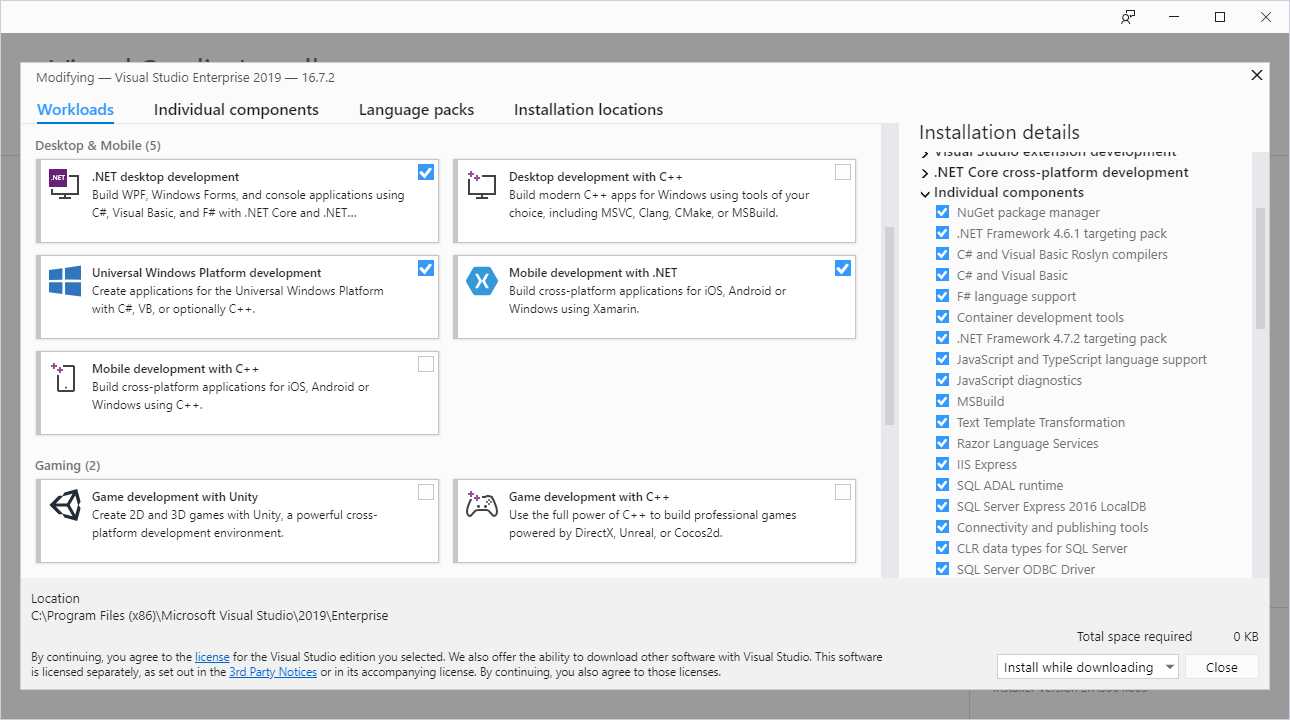
Task: Click the license hyperlink
Action: tap(212, 656)
